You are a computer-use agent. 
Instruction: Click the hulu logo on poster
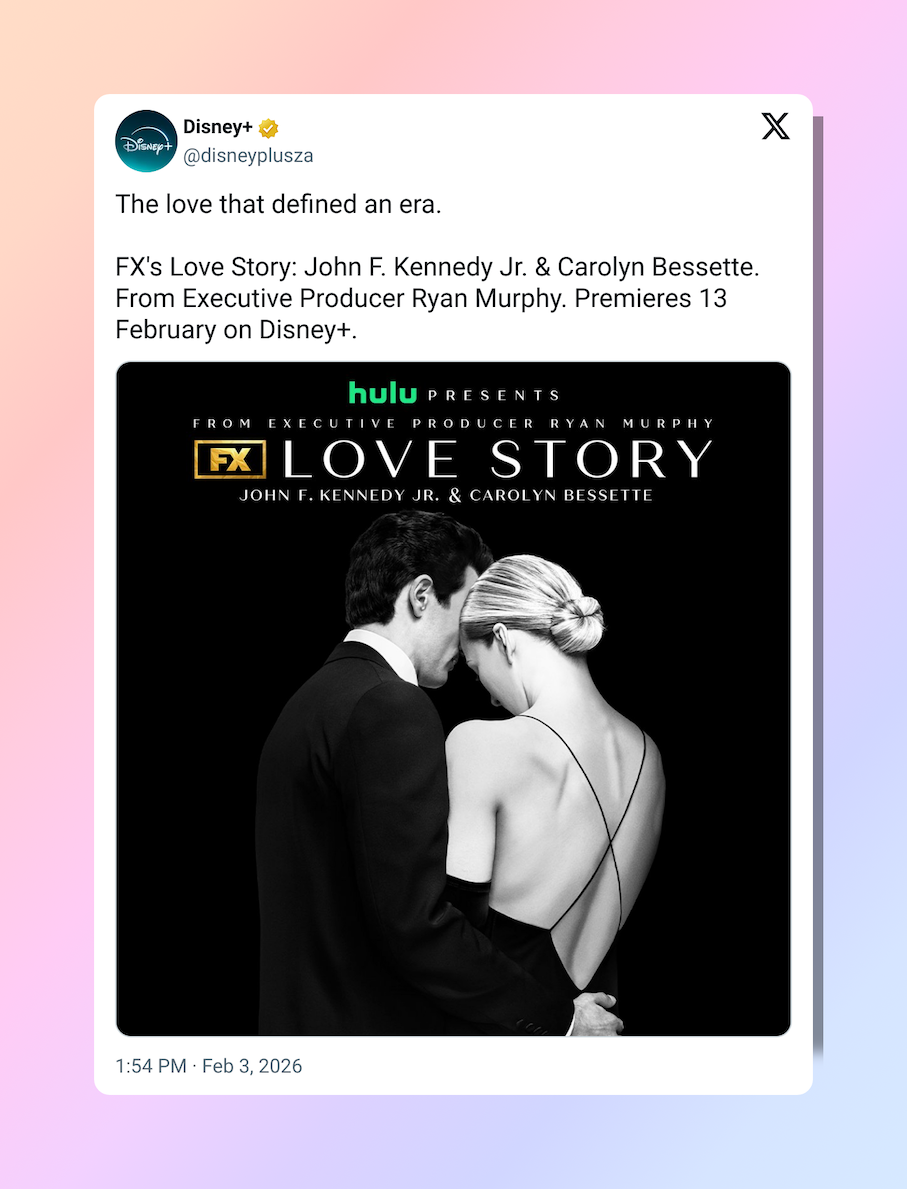(382, 393)
